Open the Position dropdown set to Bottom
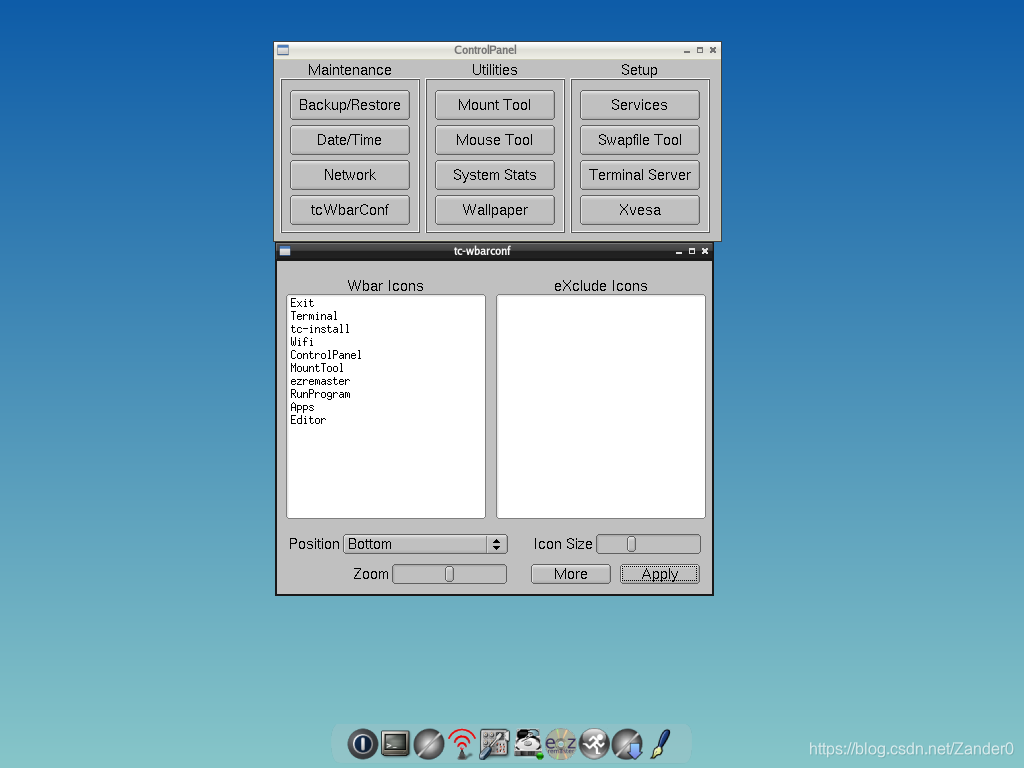This screenshot has width=1024, height=768. point(425,544)
